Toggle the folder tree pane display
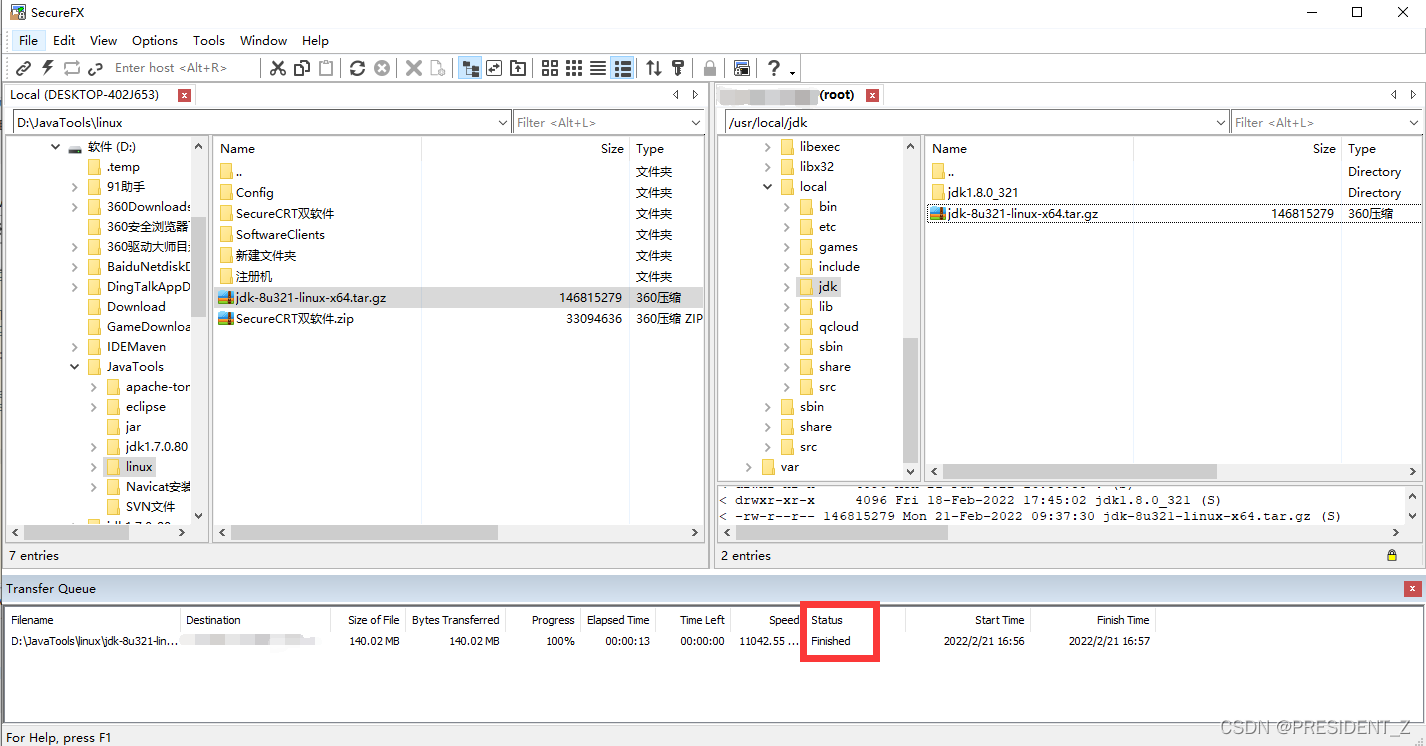Image resolution: width=1426 pixels, height=746 pixels. (x=470, y=68)
